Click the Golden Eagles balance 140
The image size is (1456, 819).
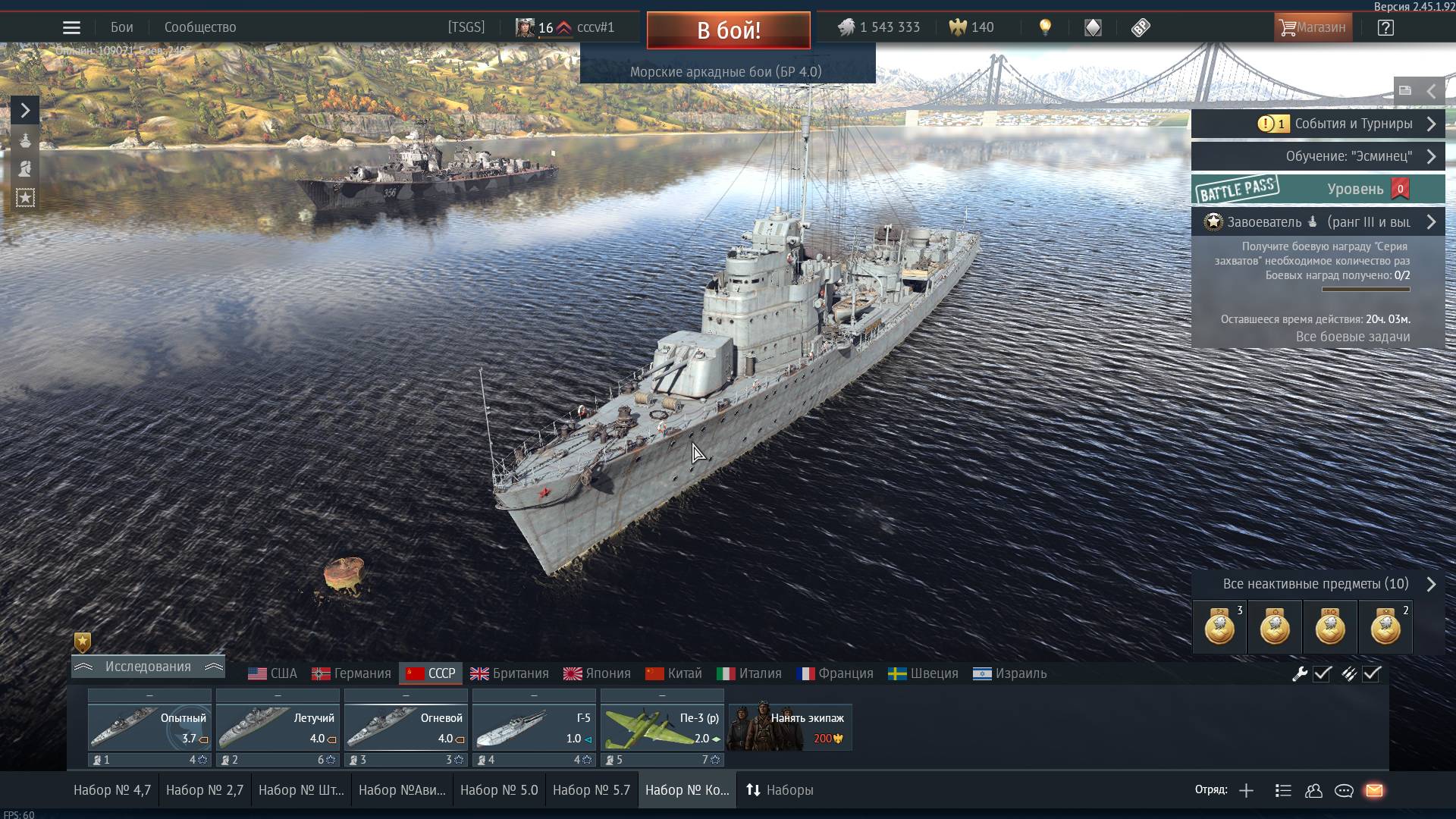tap(971, 27)
